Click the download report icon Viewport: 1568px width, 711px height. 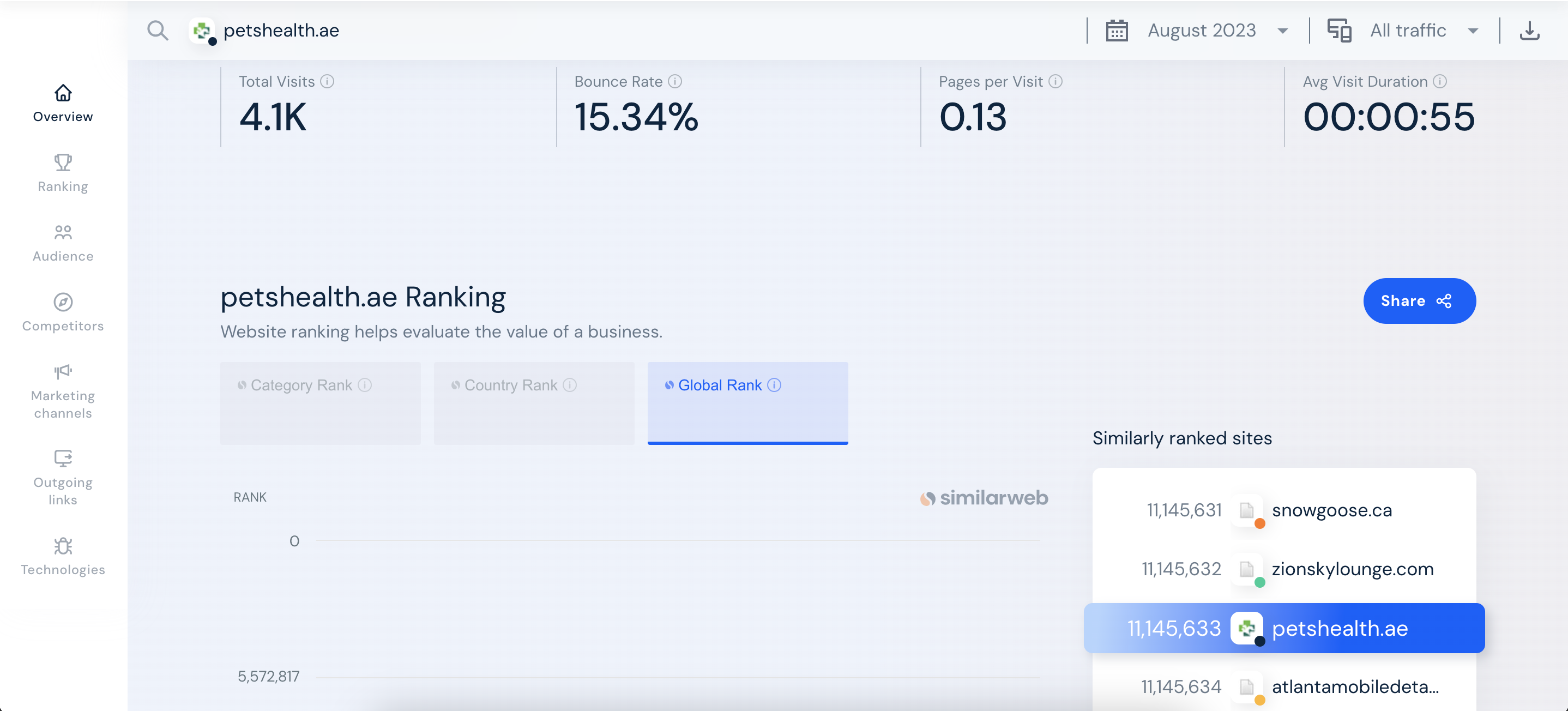point(1529,31)
